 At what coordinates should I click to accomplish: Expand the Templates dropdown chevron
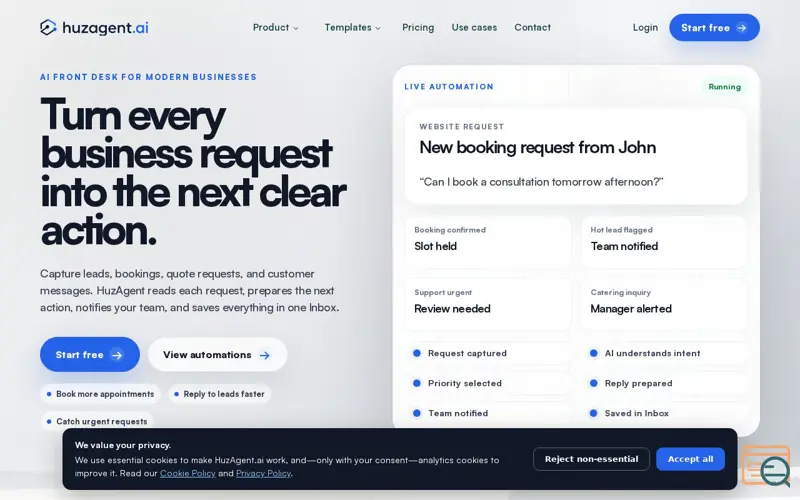click(378, 29)
